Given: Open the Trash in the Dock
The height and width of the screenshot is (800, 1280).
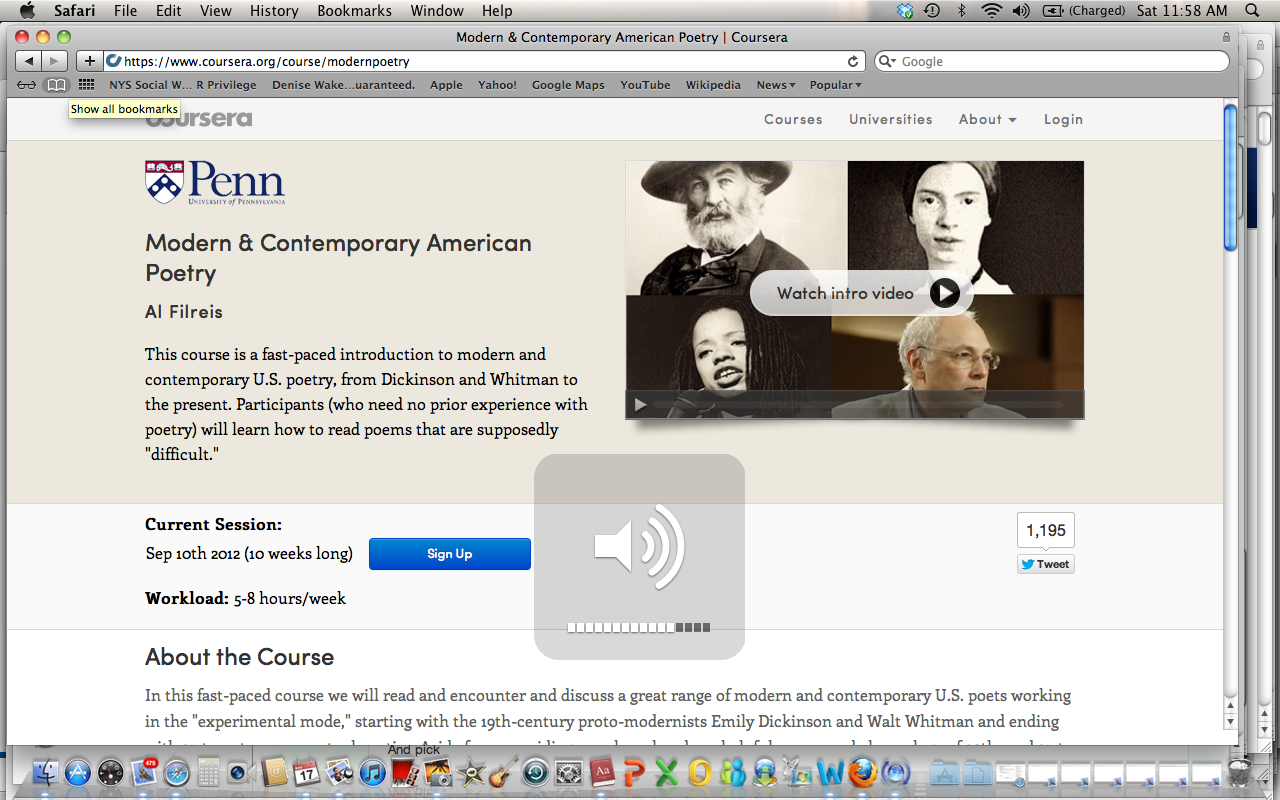Looking at the screenshot, I should 1239,772.
